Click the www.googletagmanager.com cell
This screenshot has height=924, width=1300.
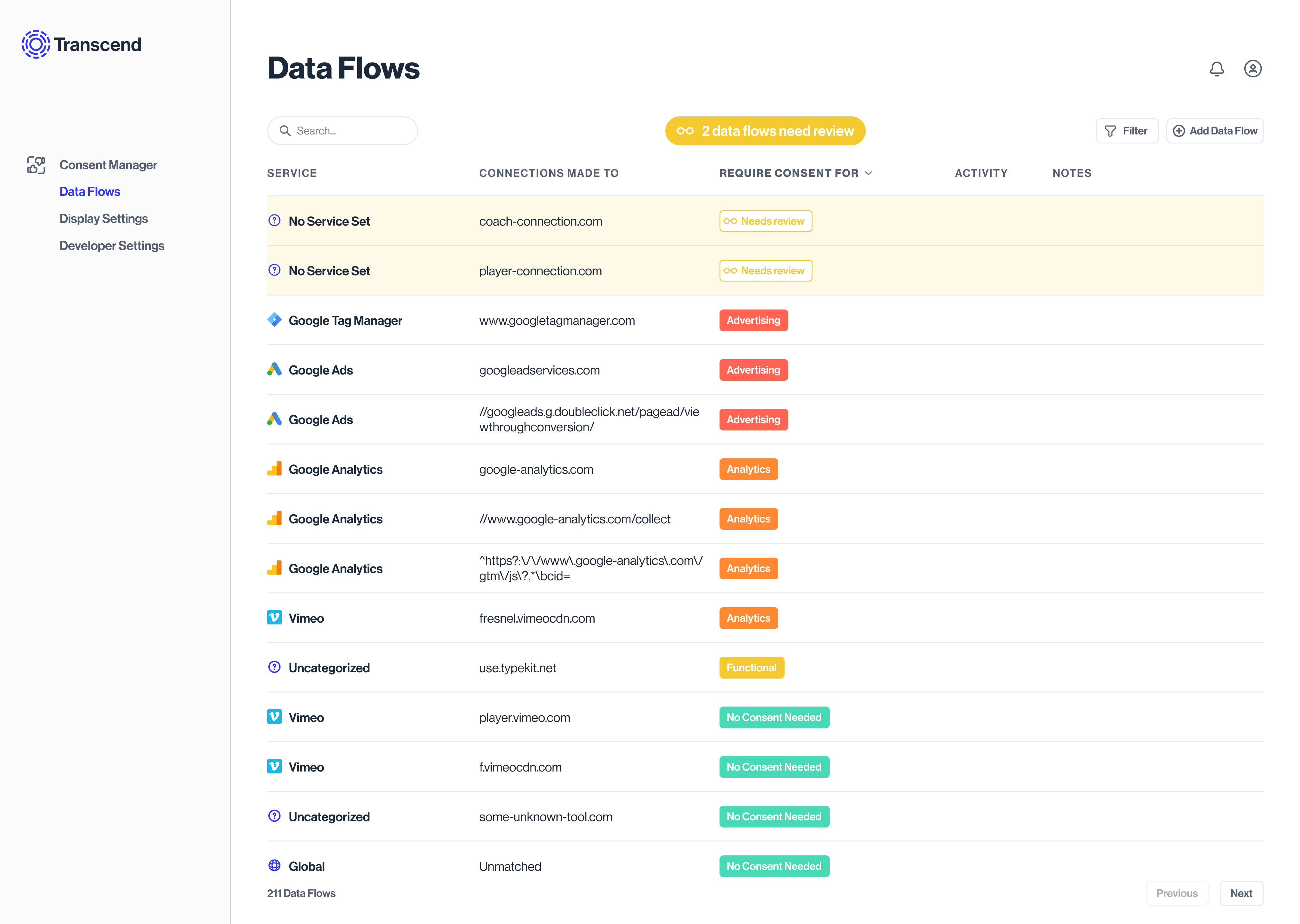point(557,321)
